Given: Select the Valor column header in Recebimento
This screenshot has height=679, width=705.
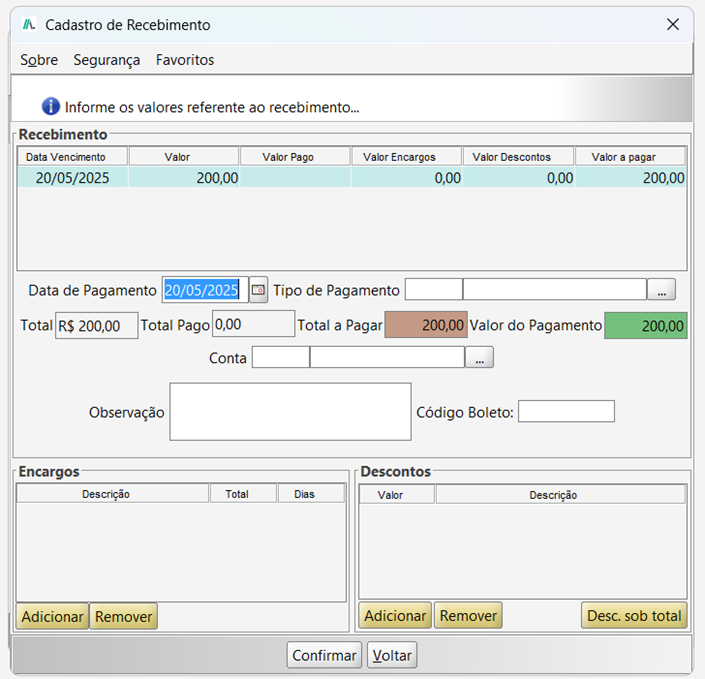Looking at the screenshot, I should pyautogui.click(x=184, y=156).
